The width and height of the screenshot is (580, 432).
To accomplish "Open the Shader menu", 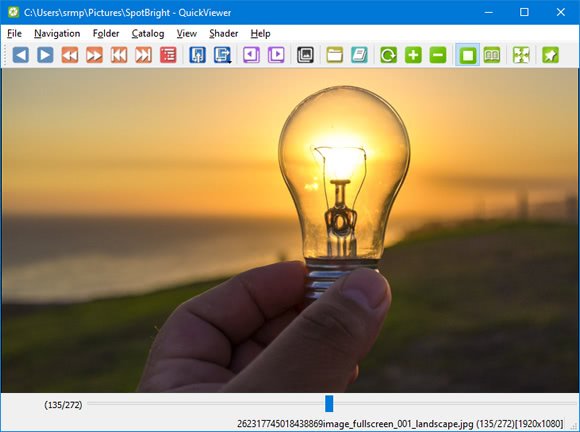I will [223, 34].
